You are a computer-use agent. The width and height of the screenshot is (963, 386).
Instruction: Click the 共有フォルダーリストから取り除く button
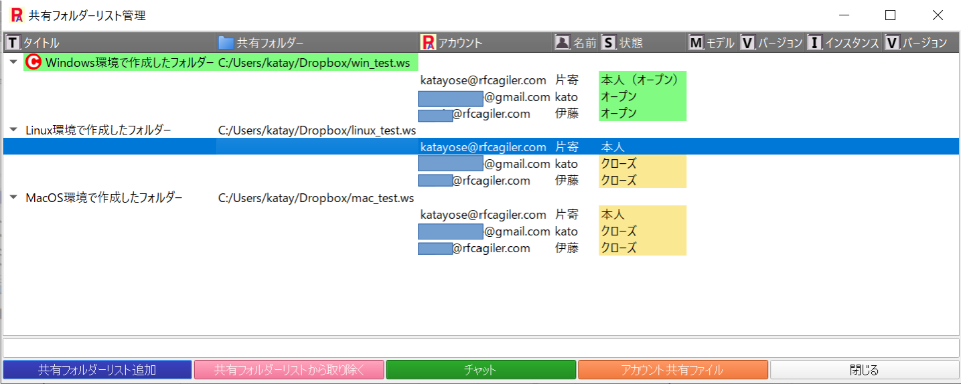(x=289, y=370)
